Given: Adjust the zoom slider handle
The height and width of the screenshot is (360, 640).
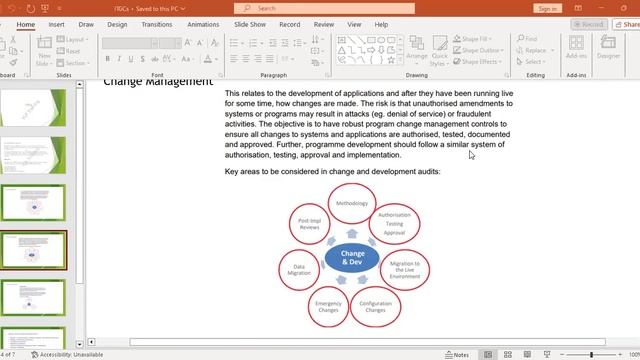Looking at the screenshot, I should [591, 355].
